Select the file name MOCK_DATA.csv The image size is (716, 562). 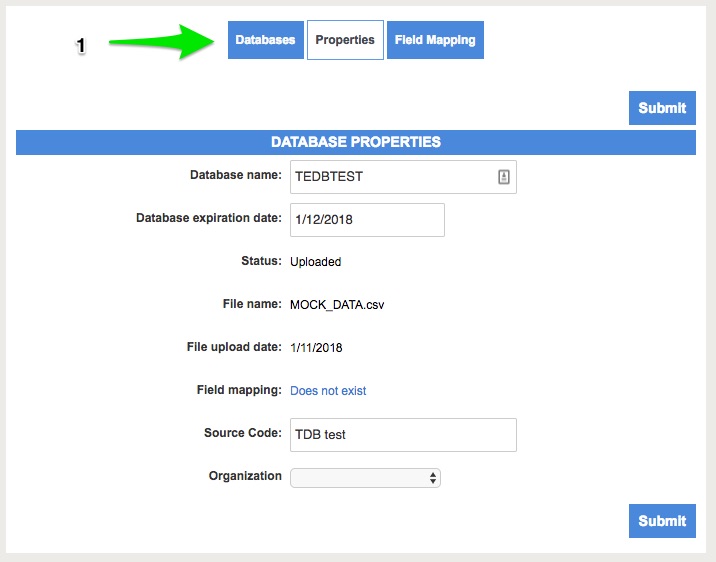point(337,305)
